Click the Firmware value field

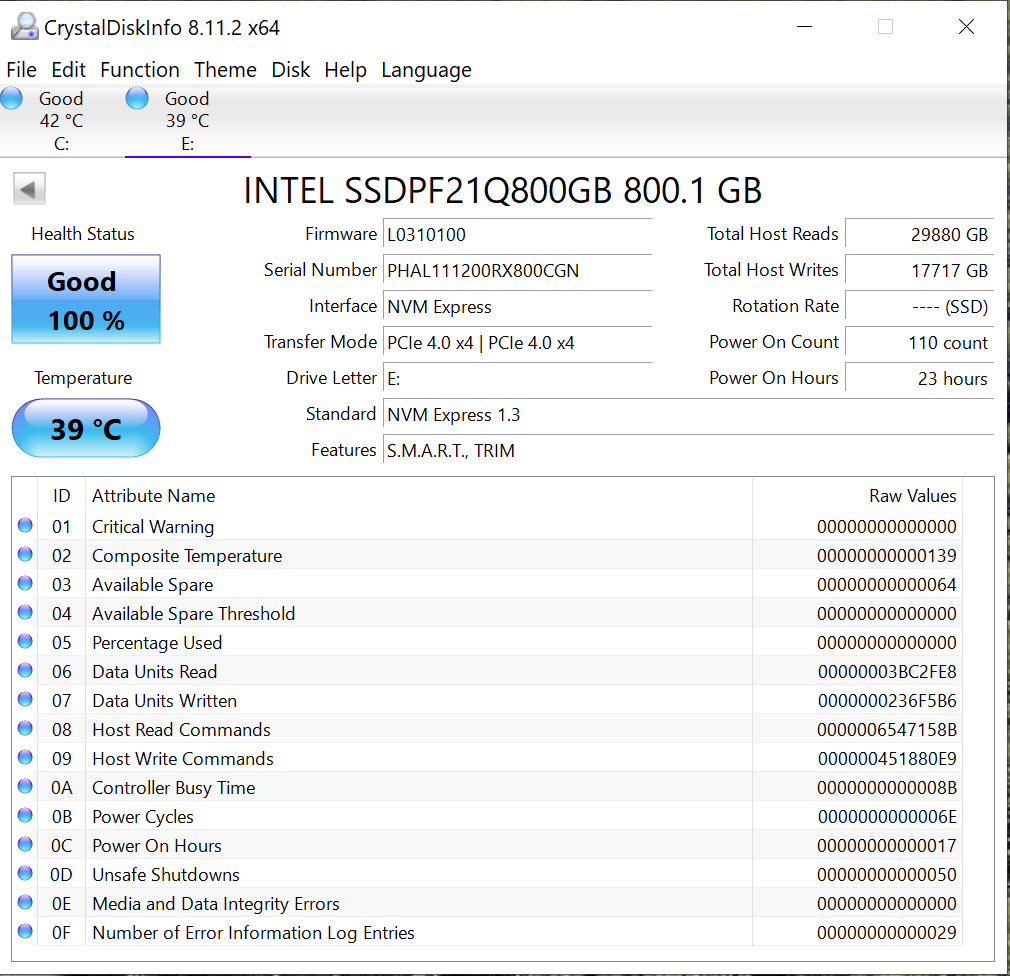(x=516, y=235)
